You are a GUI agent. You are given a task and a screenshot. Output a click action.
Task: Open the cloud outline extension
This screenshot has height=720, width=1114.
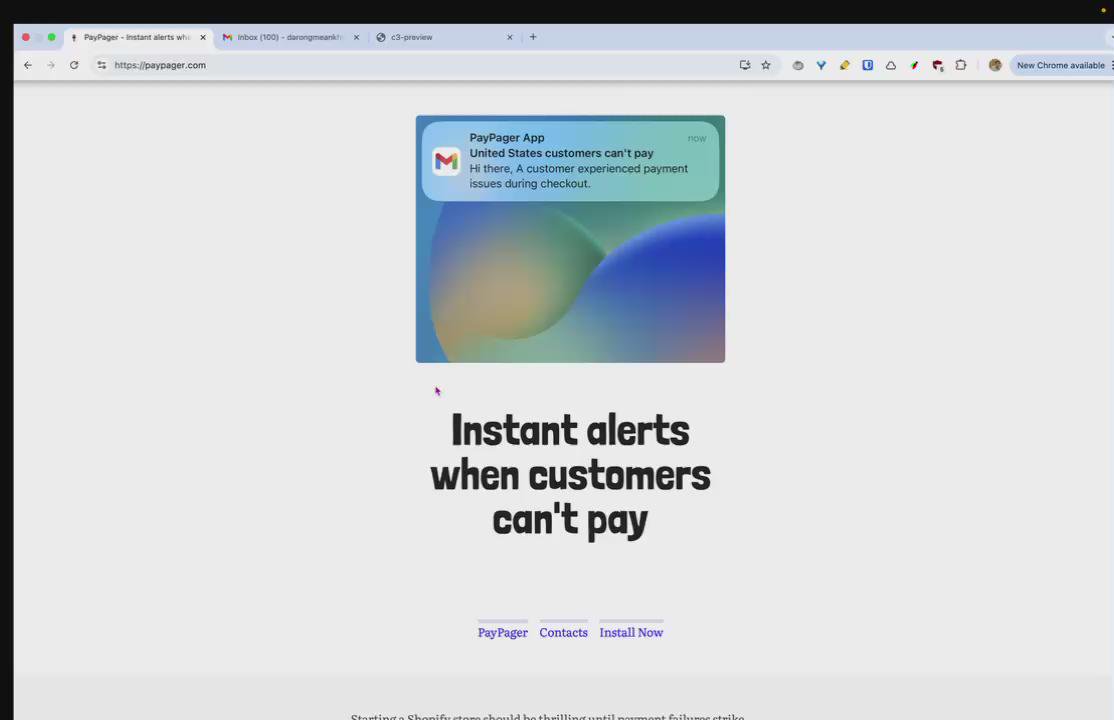click(891, 65)
